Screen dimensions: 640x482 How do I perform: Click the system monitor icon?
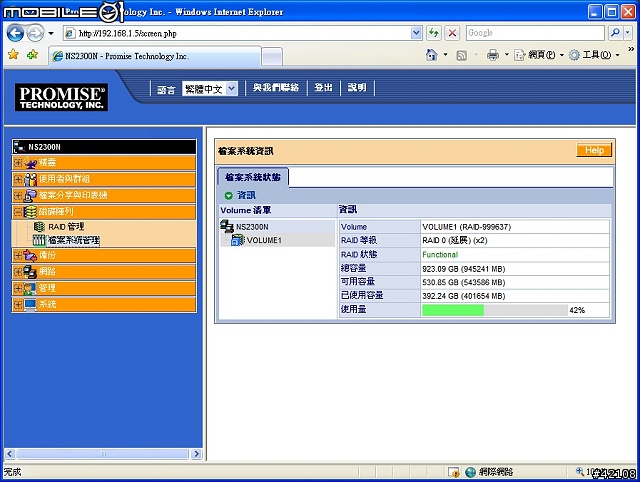click(30, 304)
